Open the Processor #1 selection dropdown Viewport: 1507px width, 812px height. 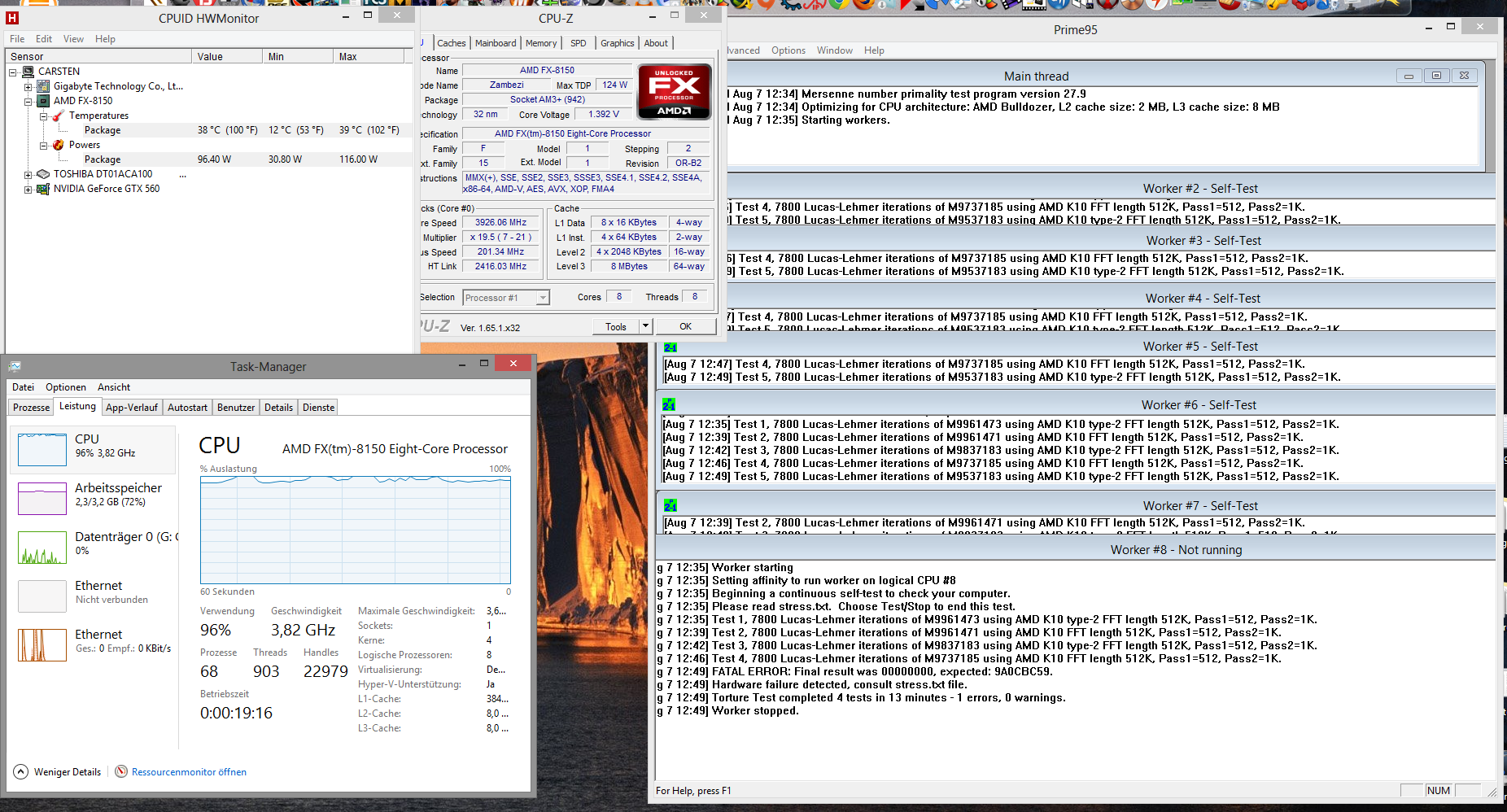pos(543,298)
